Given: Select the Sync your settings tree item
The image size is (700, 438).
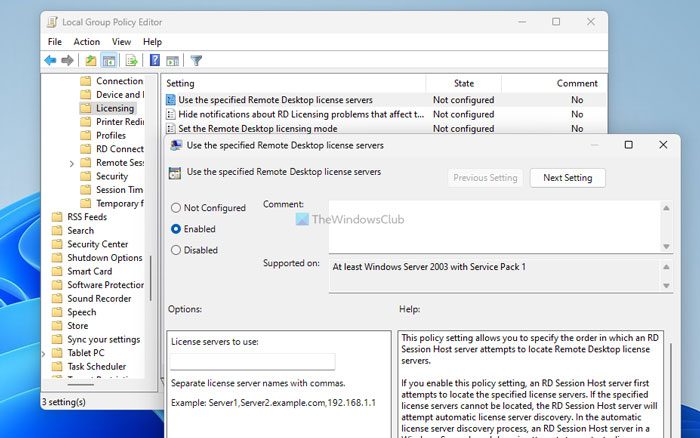Looking at the screenshot, I should pos(104,339).
